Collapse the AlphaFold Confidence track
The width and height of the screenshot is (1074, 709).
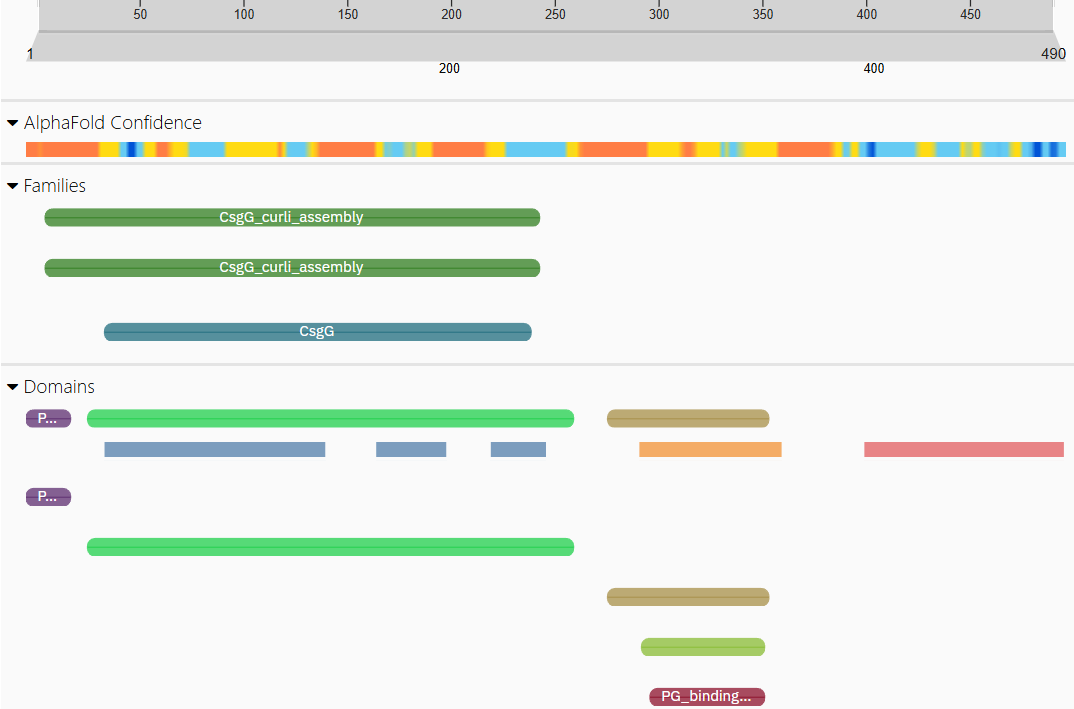(12, 123)
